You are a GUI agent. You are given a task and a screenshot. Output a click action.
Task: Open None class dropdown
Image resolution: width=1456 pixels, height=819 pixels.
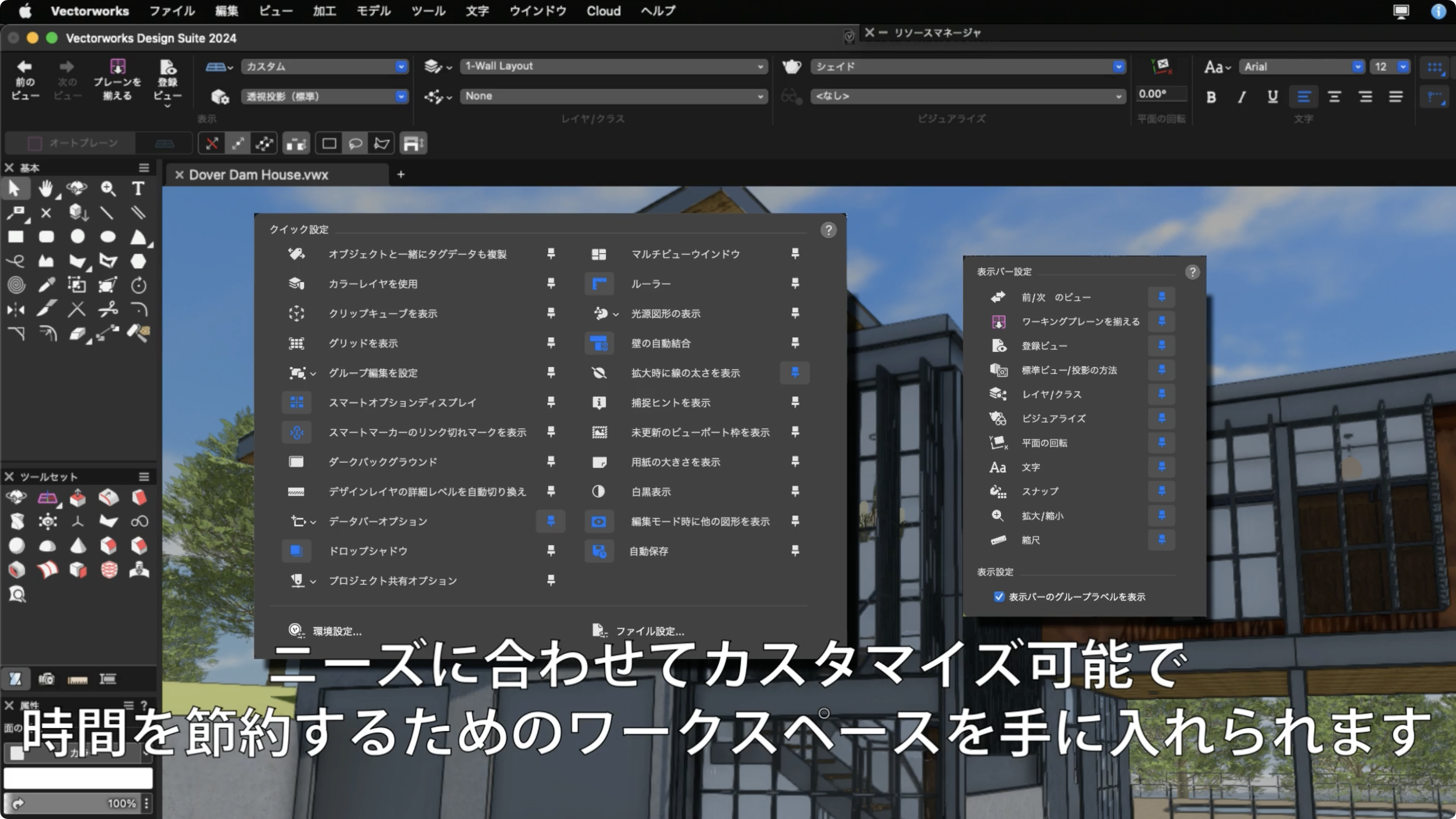(614, 96)
